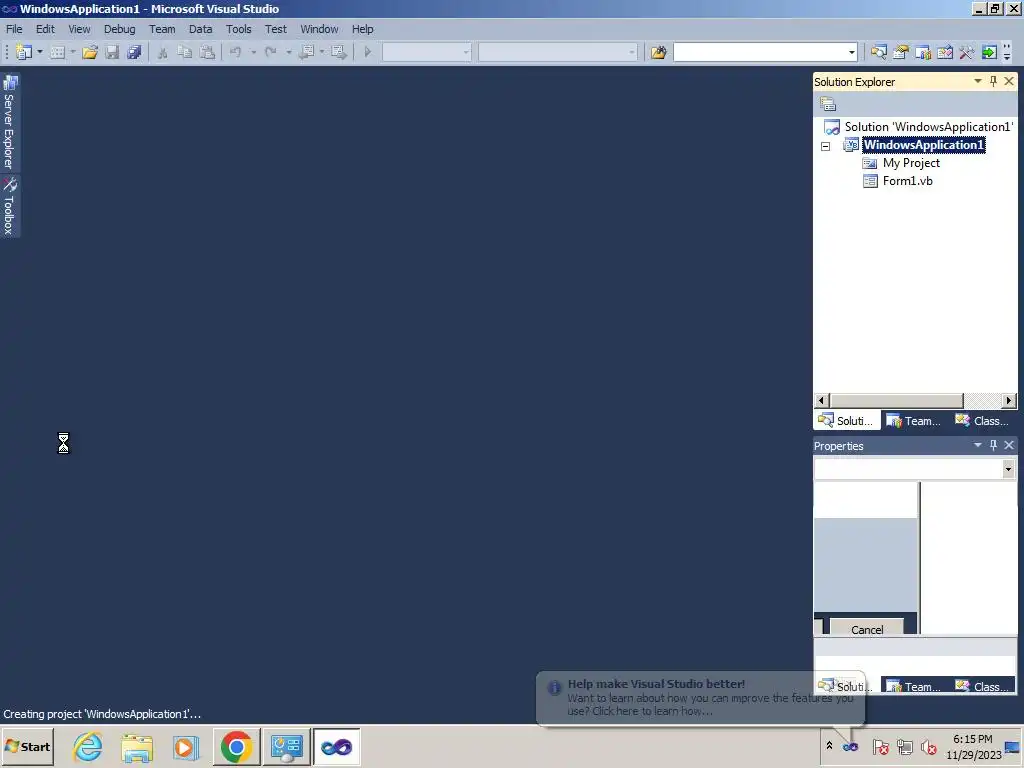Click the 'Help make Visual Studio better!' balloon
1024x768 pixels.
pyautogui.click(x=701, y=698)
